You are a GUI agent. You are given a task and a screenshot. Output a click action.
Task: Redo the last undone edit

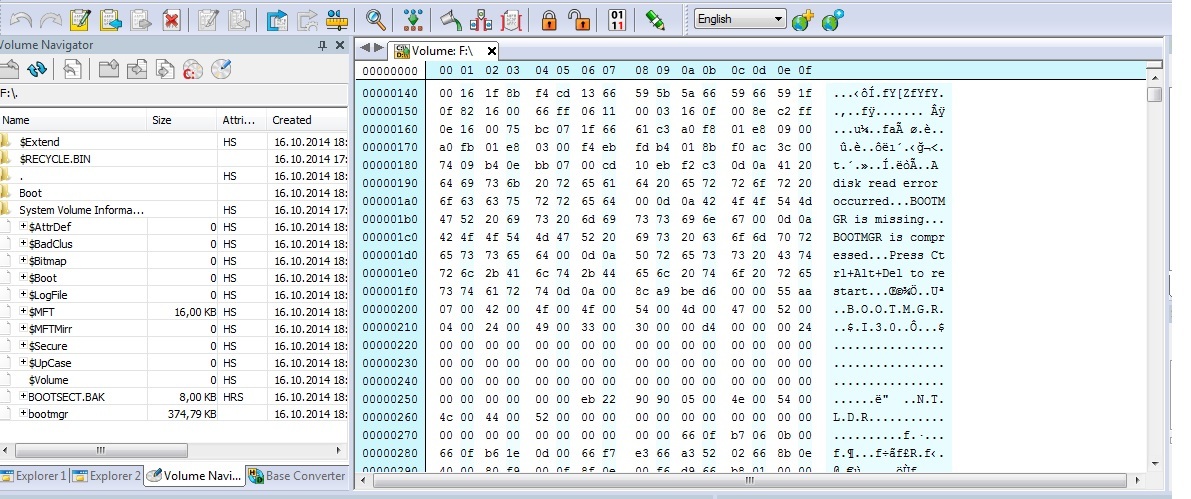[51, 20]
